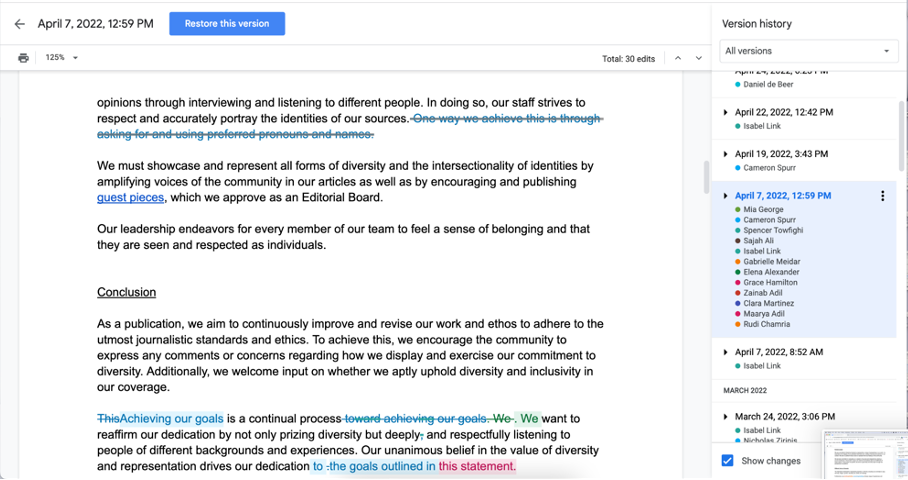Open more actions for April 7 12:59 PM version
This screenshot has height=480, width=908.
[883, 196]
